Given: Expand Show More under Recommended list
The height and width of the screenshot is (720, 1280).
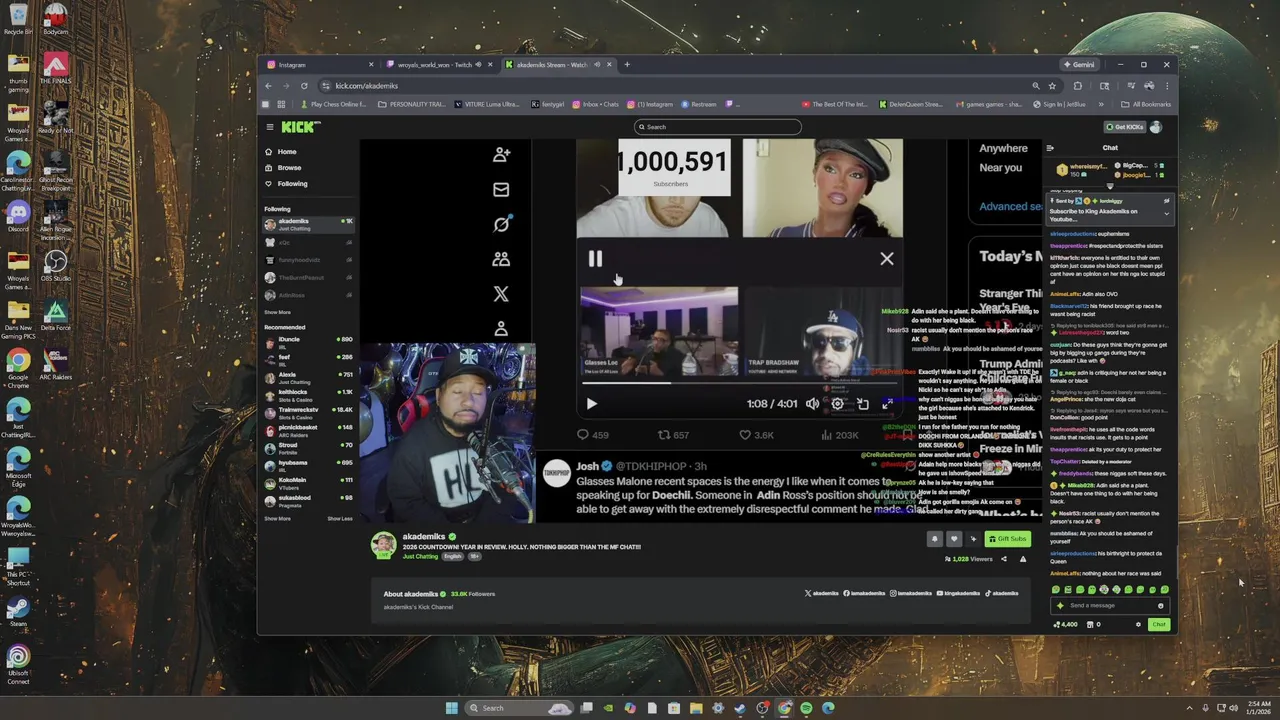Looking at the screenshot, I should tap(277, 518).
